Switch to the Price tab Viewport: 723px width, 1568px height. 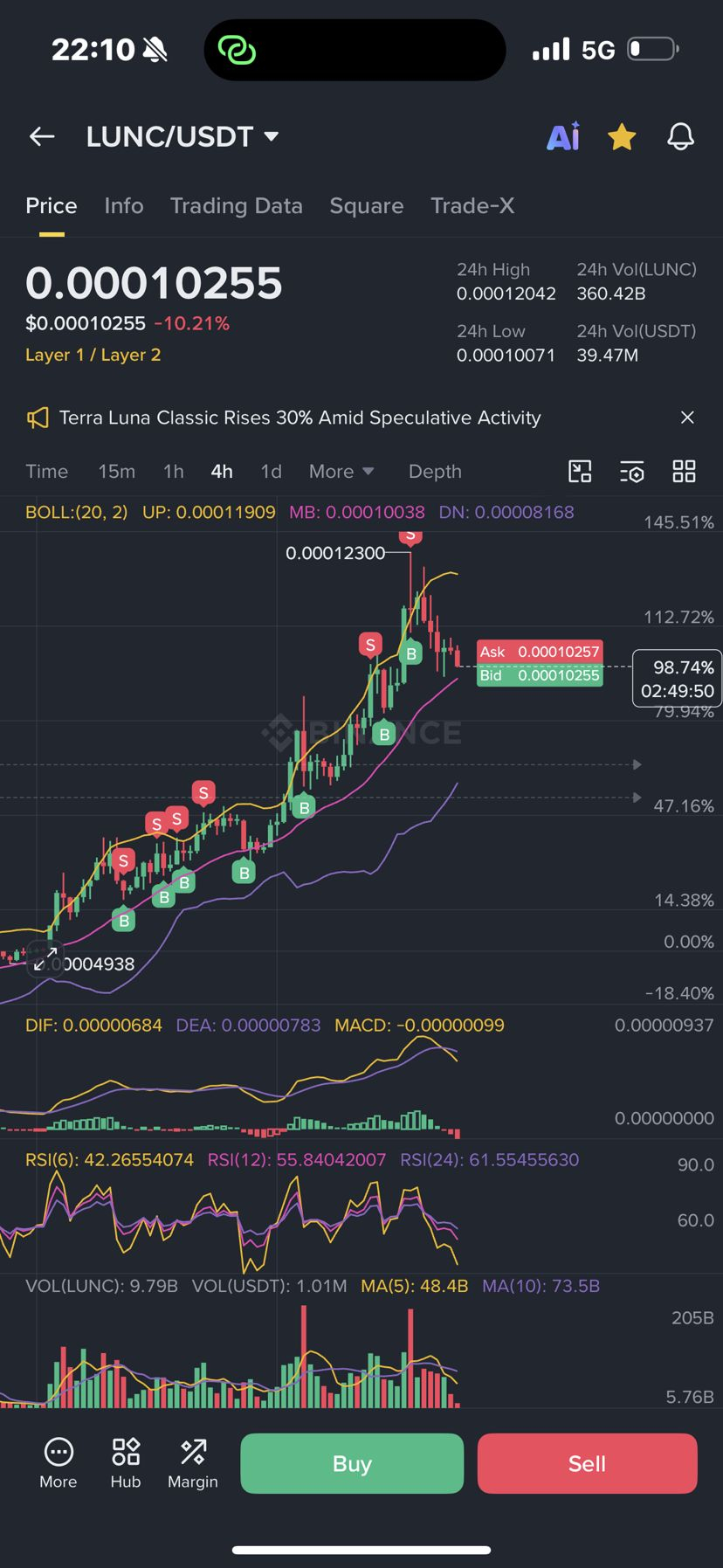point(52,206)
